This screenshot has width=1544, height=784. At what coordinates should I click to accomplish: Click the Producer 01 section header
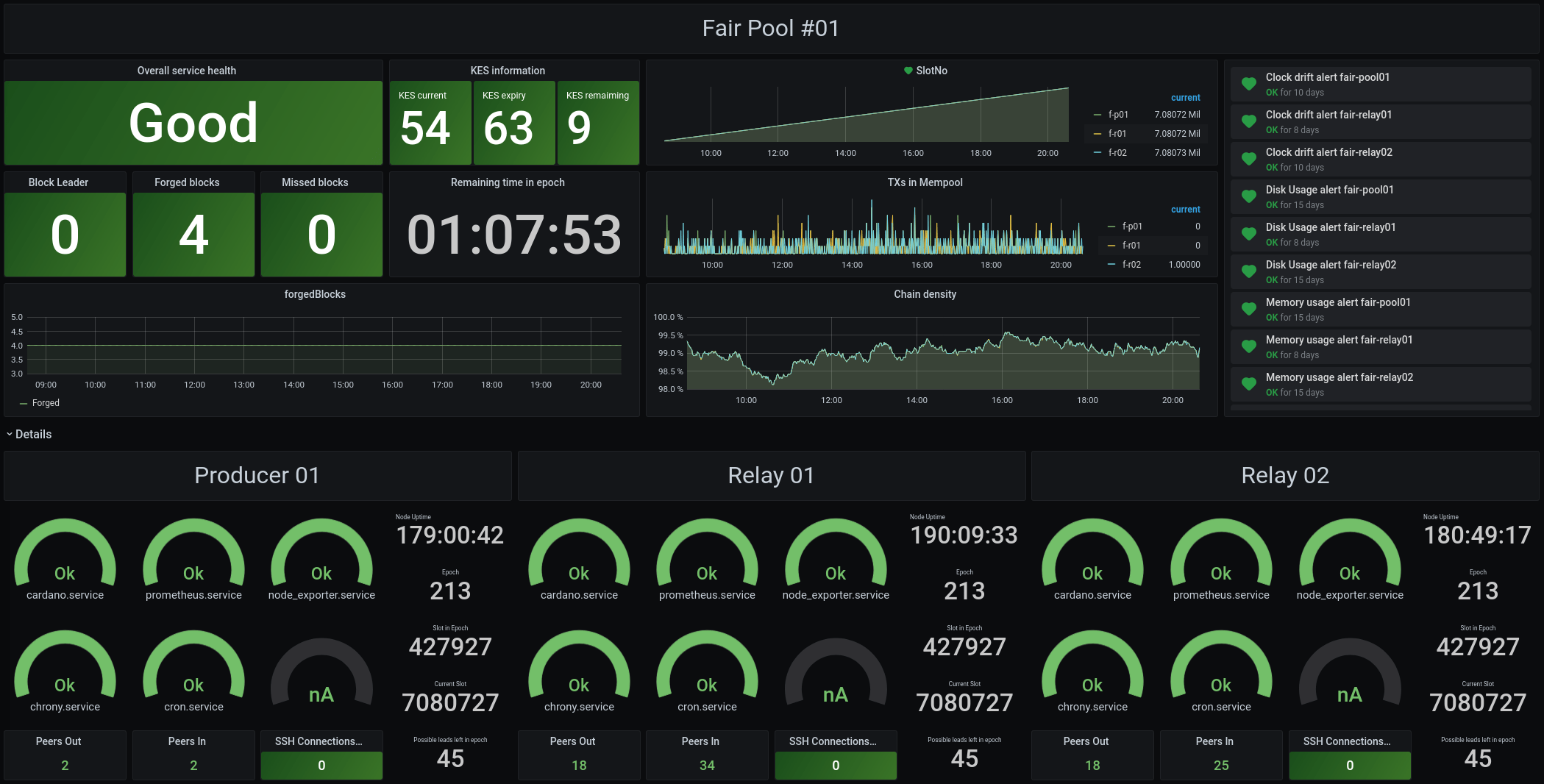[x=257, y=475]
